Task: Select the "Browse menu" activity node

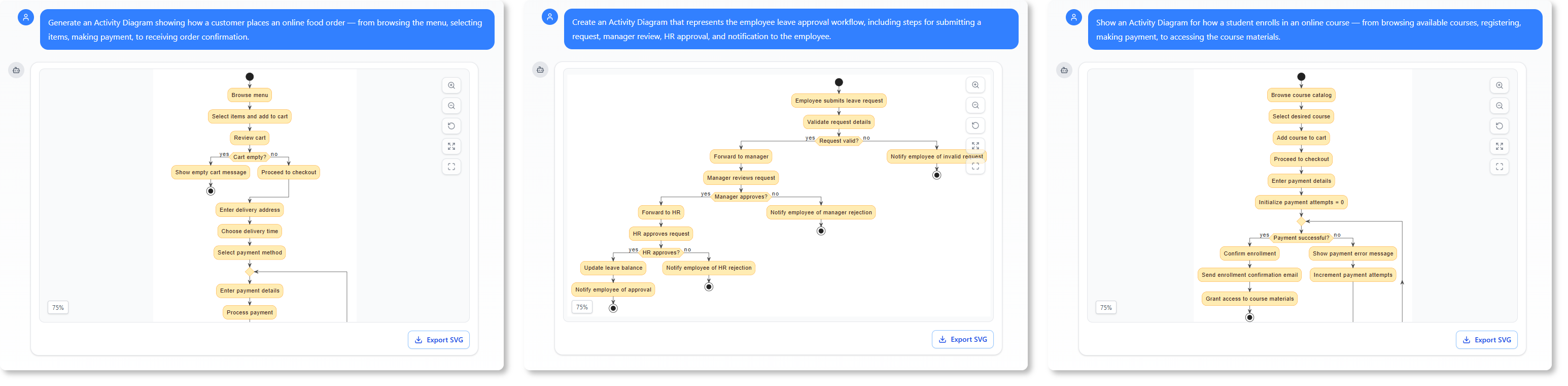Action: 250,95
